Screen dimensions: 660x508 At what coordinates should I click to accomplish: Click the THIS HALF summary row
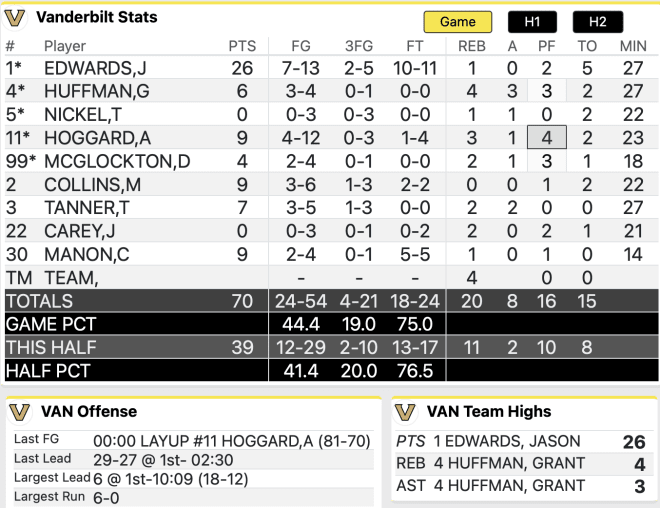click(331, 347)
